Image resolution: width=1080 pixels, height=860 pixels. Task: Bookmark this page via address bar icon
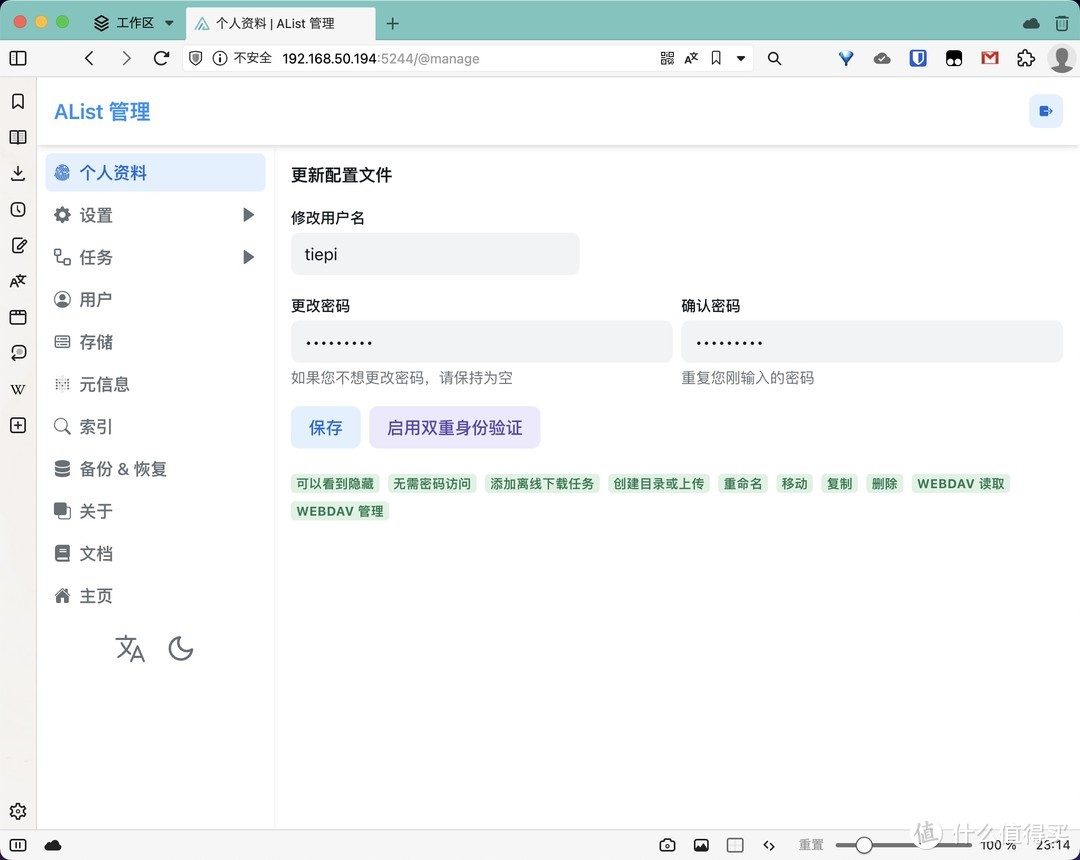(x=716, y=59)
